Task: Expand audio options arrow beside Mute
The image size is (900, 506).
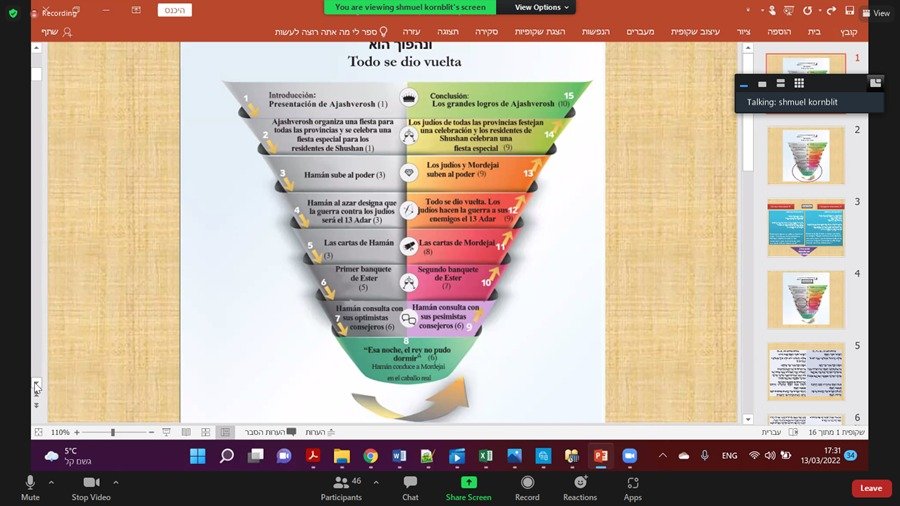Action: [54, 481]
